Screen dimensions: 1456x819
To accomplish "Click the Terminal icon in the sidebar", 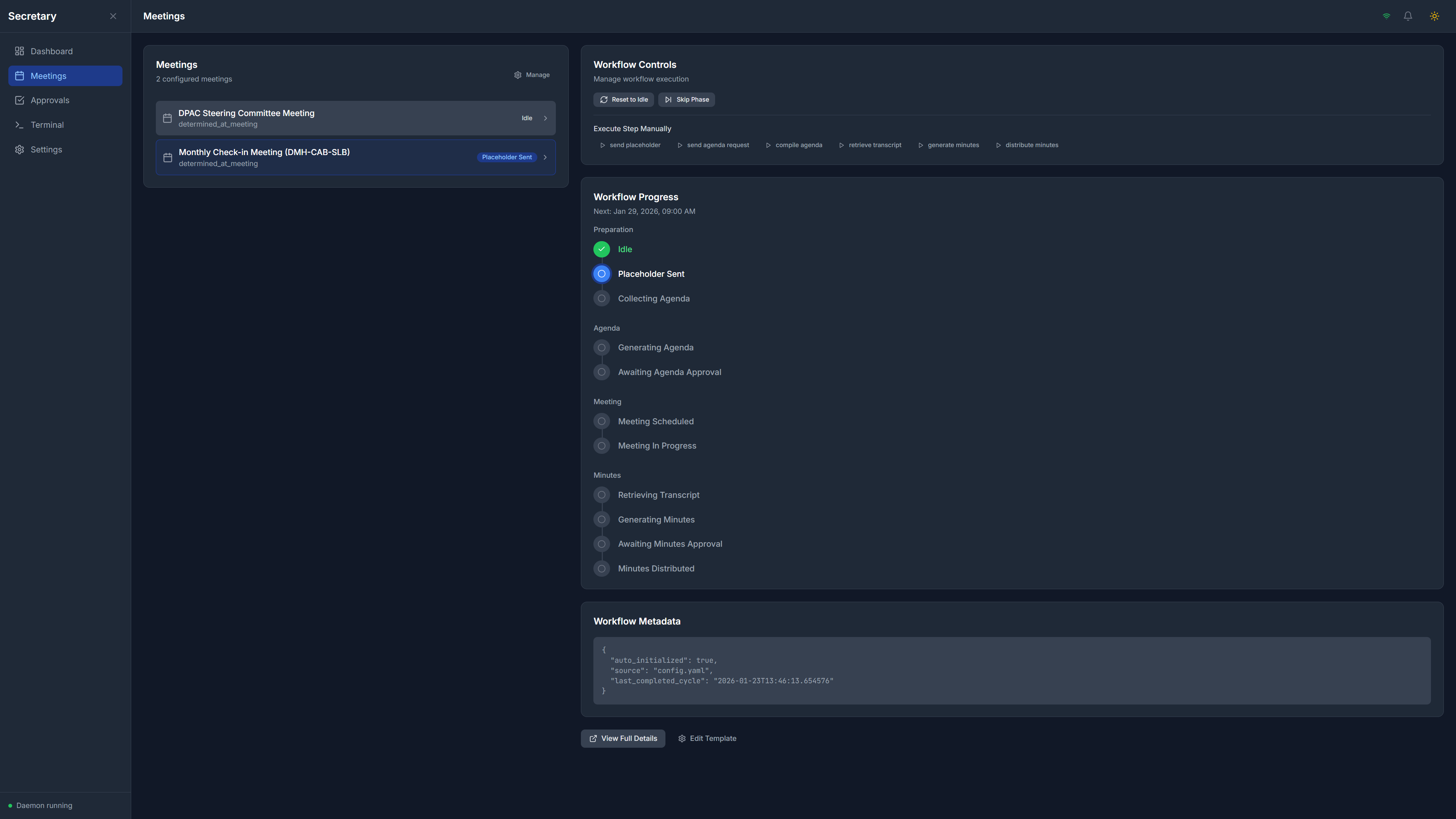I will [x=19, y=124].
